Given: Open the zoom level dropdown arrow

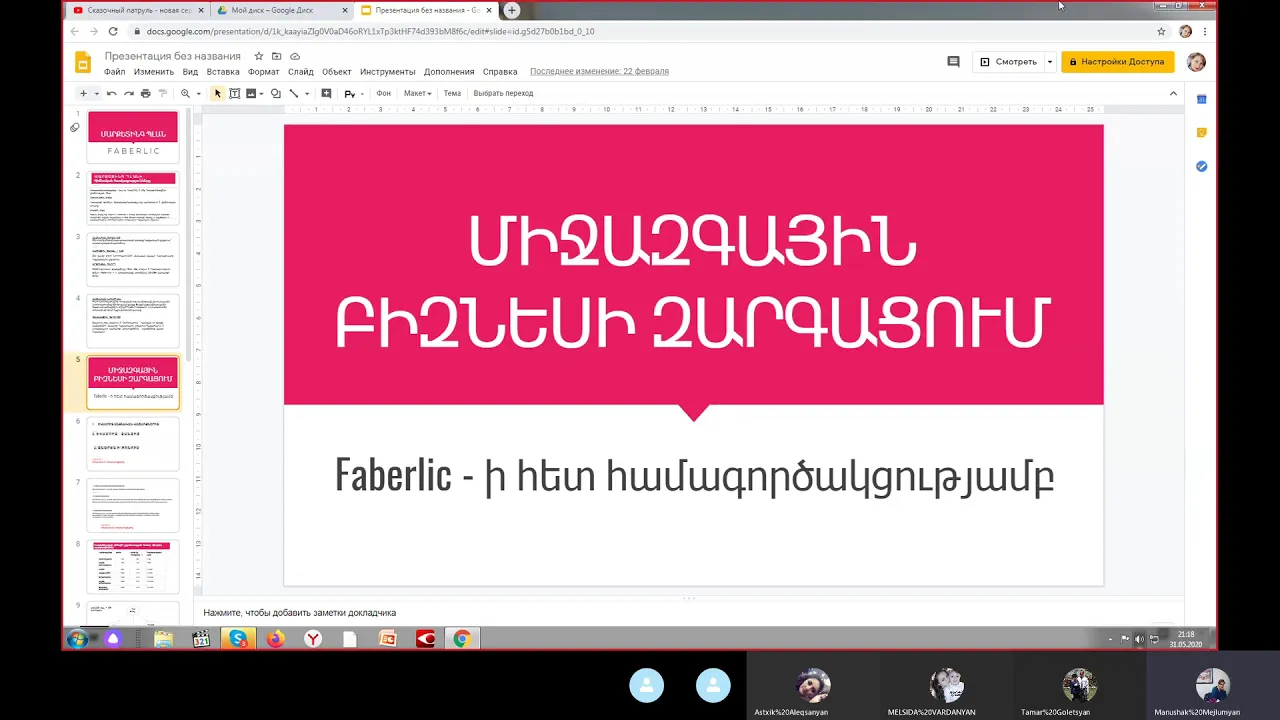Looking at the screenshot, I should tap(198, 93).
